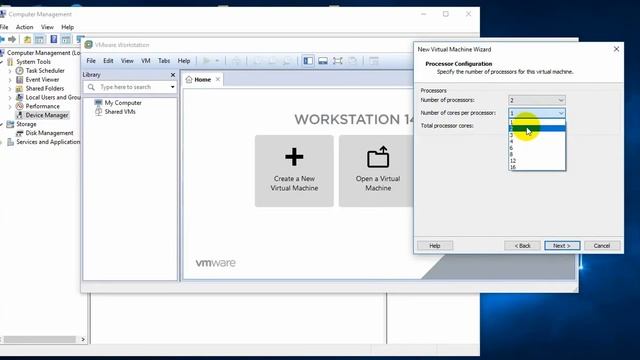Select Services and Applications in the tree
This screenshot has width=640, height=360.
[48, 142]
